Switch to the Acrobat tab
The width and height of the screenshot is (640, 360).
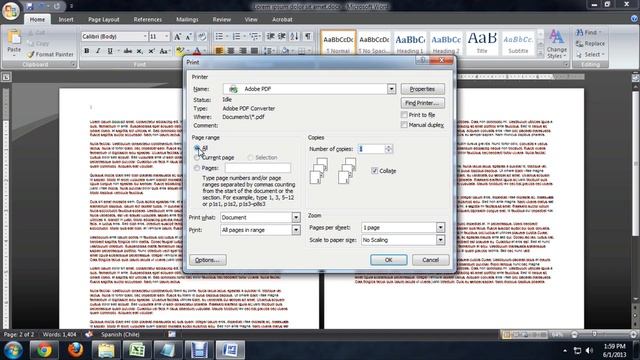click(x=282, y=19)
